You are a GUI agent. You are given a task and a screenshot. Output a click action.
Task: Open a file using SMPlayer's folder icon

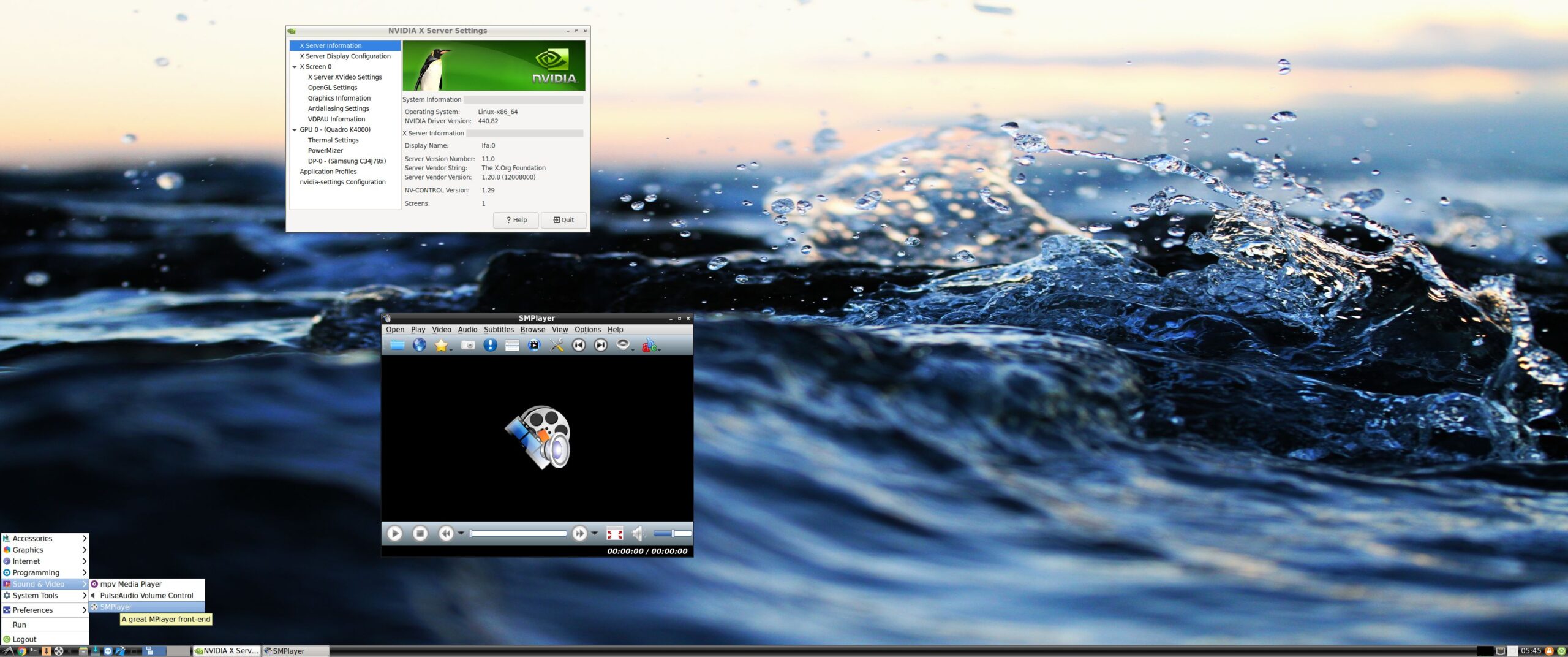tap(397, 345)
